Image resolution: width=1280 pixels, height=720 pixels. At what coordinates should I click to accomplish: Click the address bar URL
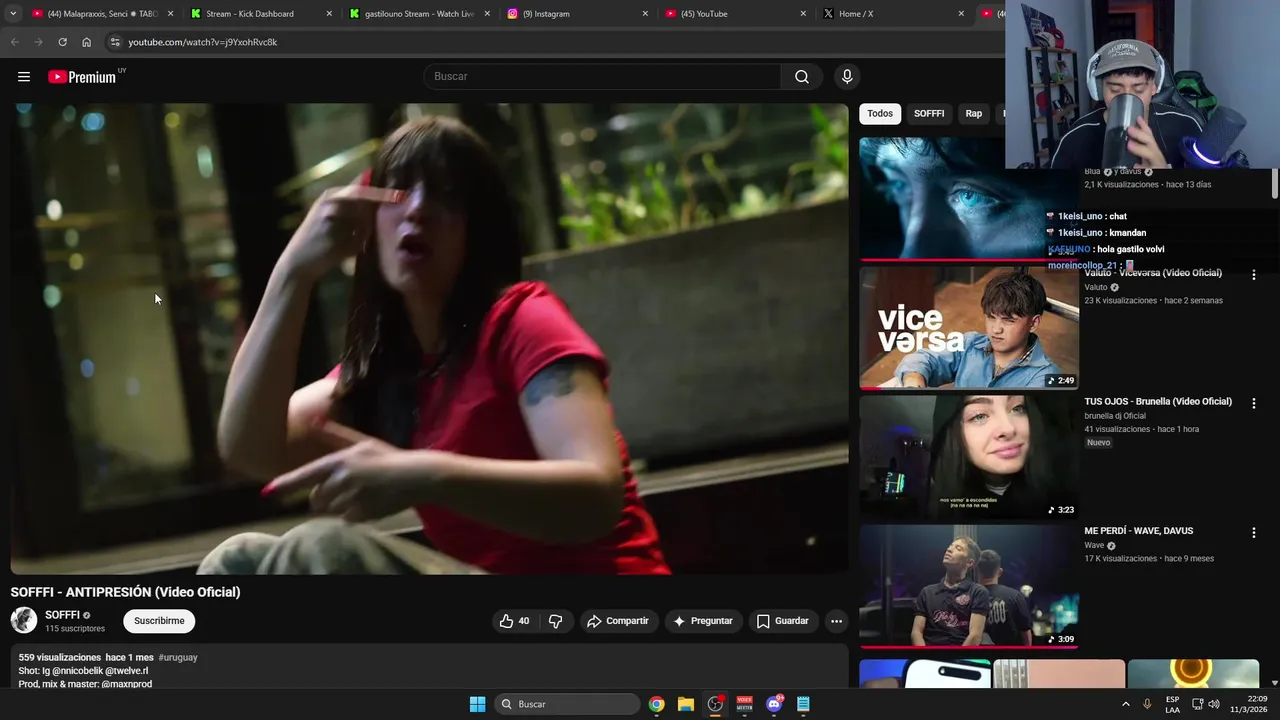(x=203, y=42)
